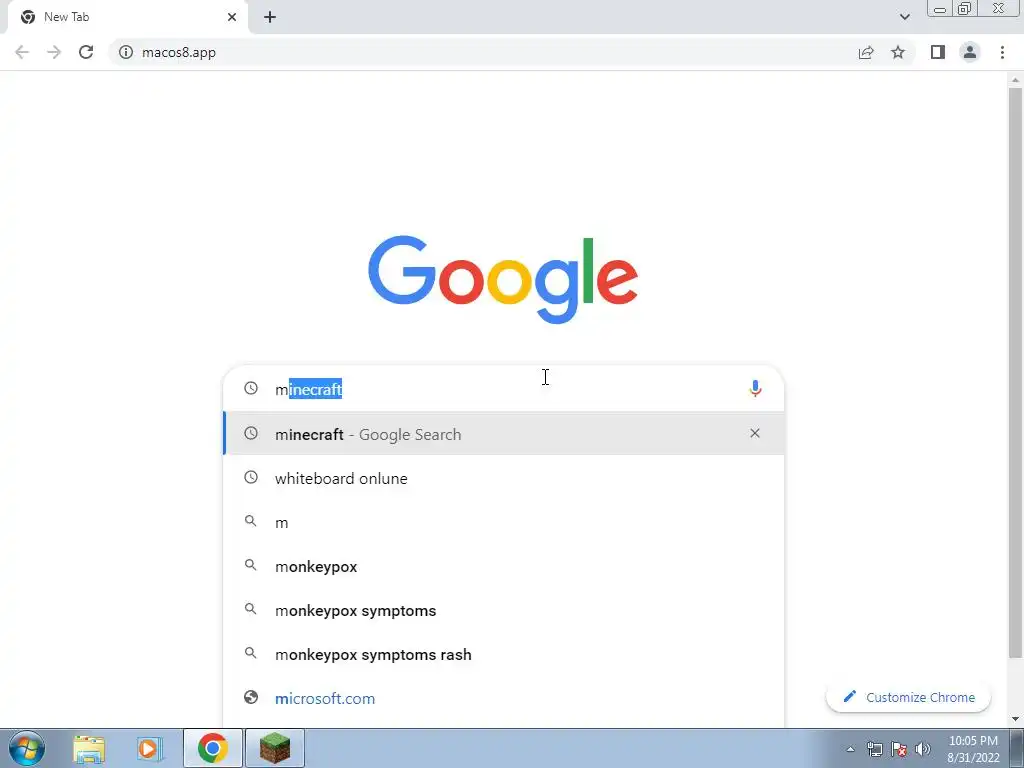
Task: Open the microsoft.com suggestion
Action: point(503,698)
